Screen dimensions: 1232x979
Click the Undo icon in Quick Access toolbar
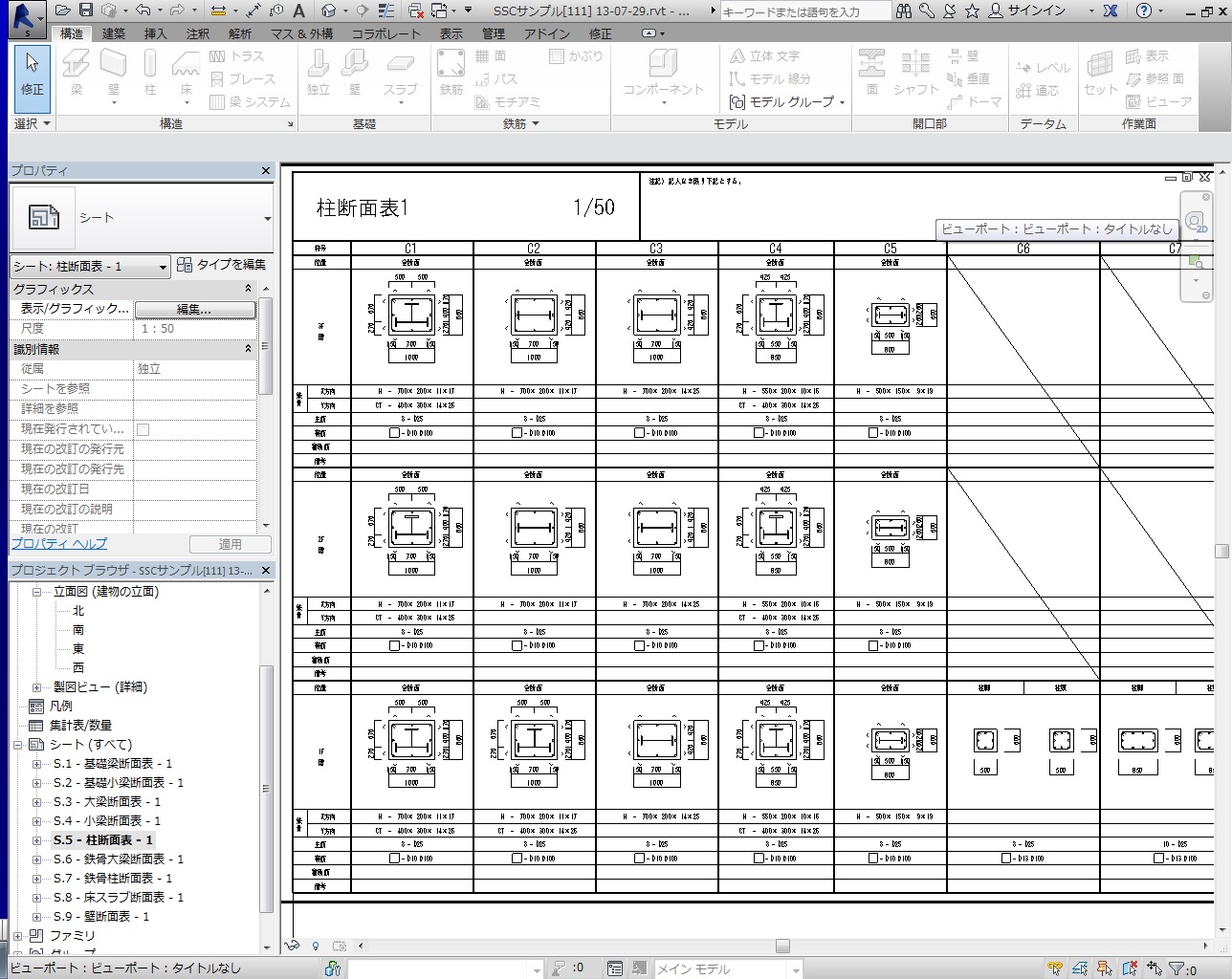click(142, 10)
